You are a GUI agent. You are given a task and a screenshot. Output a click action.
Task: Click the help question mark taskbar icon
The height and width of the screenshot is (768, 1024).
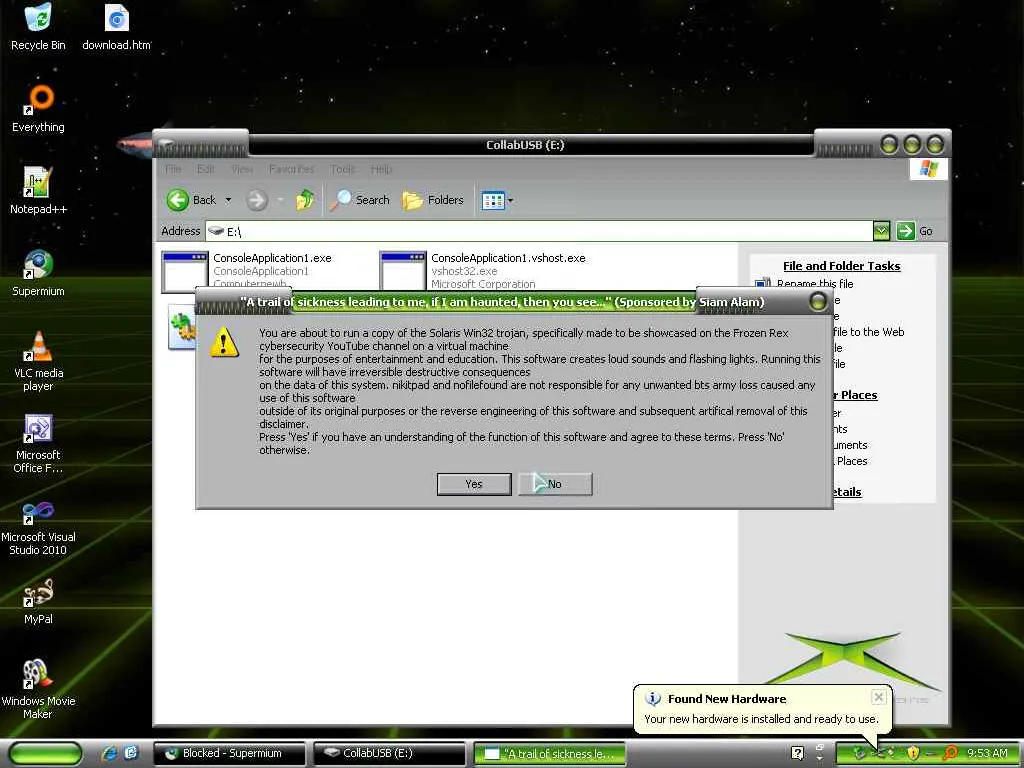pos(797,753)
